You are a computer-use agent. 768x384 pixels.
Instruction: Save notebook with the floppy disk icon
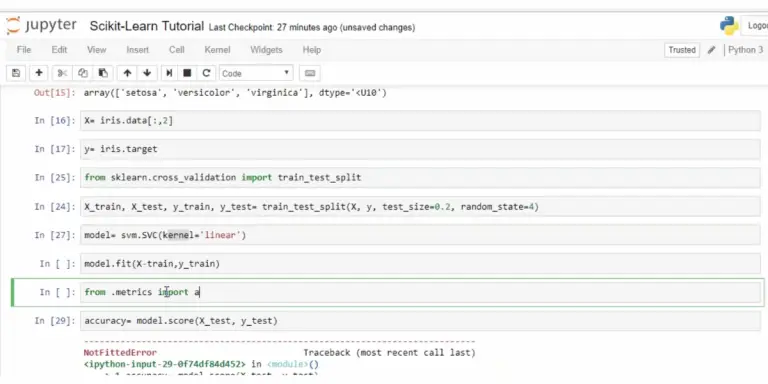coord(16,73)
